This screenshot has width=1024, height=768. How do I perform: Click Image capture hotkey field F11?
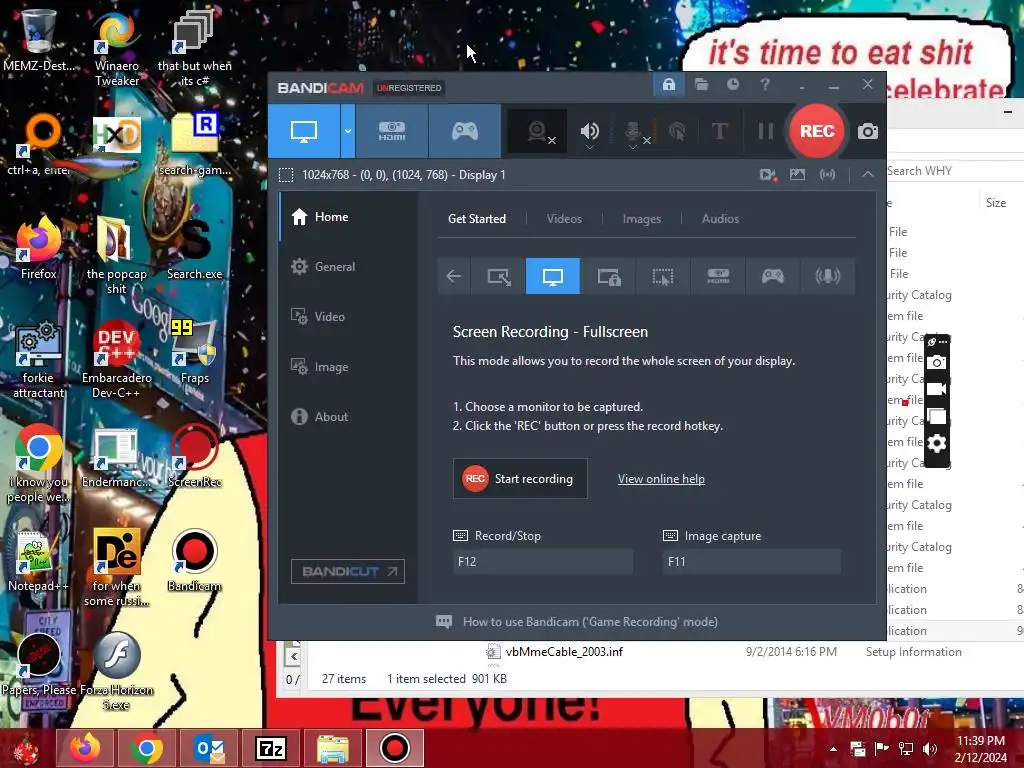point(752,562)
